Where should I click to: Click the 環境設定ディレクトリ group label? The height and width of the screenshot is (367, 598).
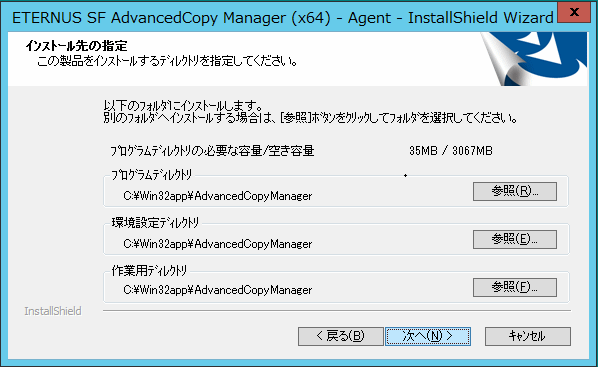155,222
